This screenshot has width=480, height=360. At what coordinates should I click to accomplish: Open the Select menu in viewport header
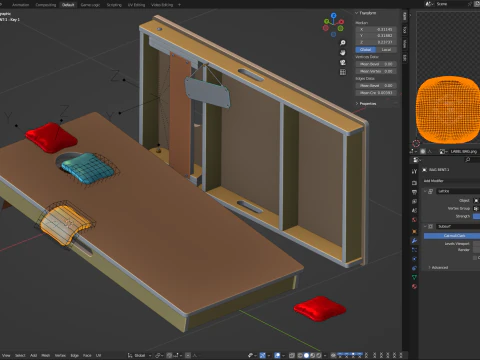pos(20,355)
